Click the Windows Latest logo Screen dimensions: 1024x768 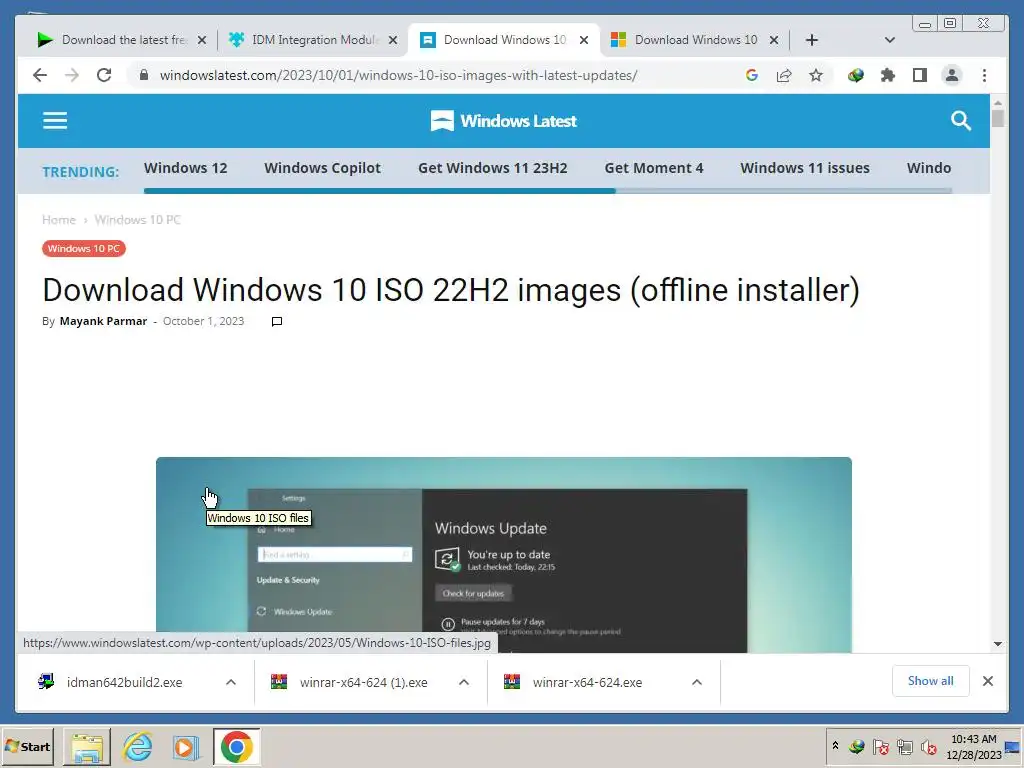tap(504, 121)
